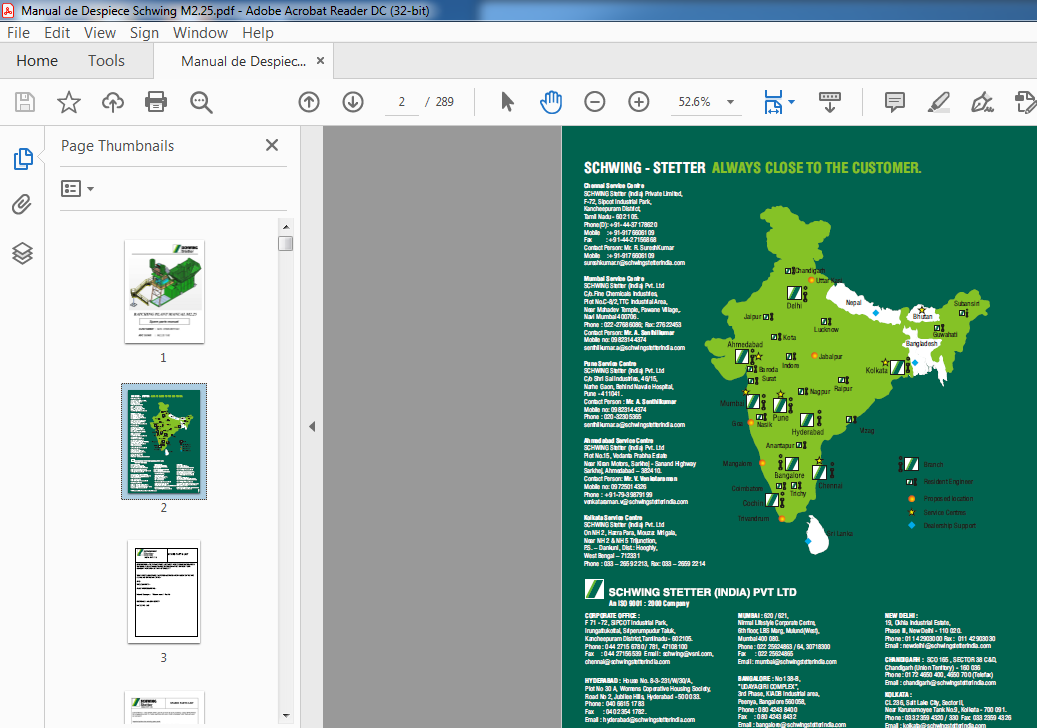Select the Highlight text tool
1037x728 pixels.
[x=938, y=102]
